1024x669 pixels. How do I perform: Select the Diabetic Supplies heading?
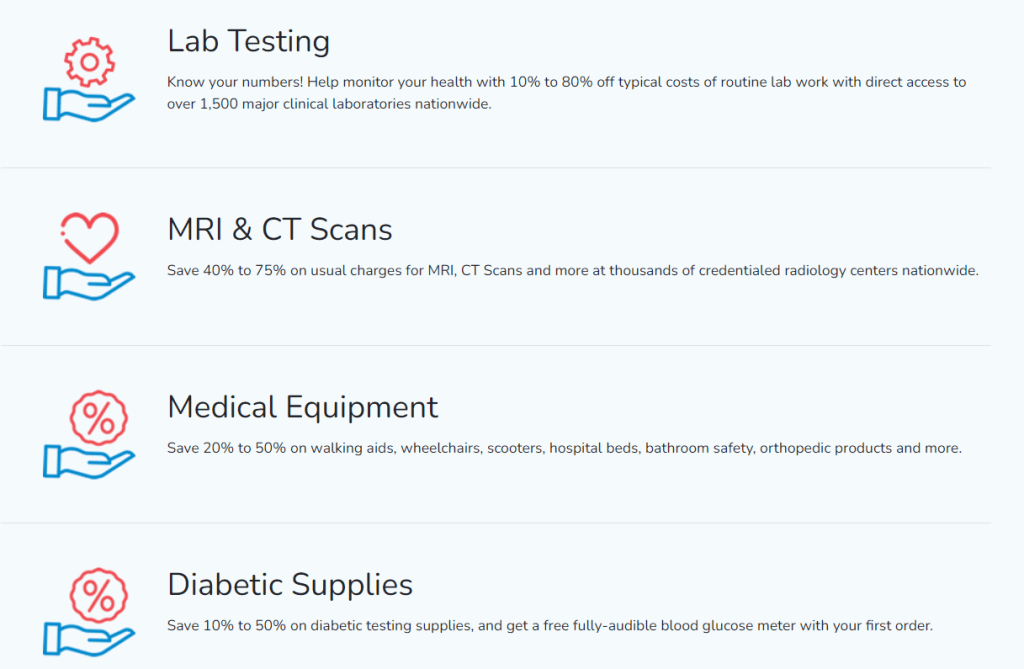click(290, 585)
